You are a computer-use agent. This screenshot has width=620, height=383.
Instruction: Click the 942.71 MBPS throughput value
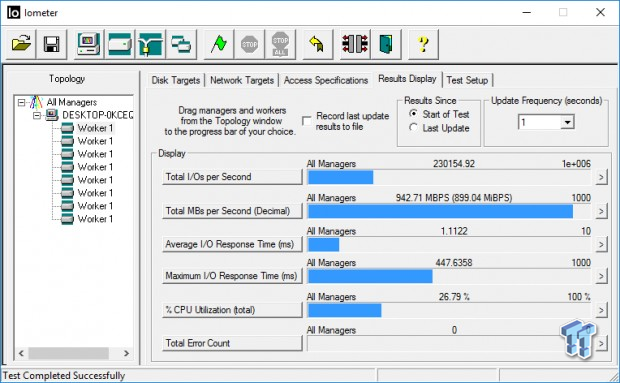[454, 198]
